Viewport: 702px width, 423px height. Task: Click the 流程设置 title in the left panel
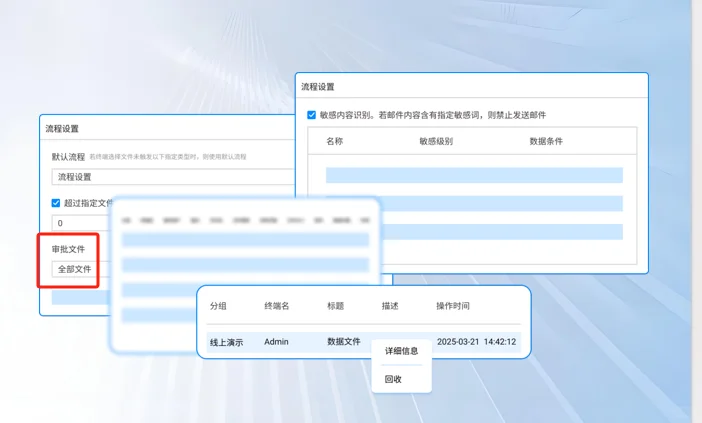click(x=62, y=129)
